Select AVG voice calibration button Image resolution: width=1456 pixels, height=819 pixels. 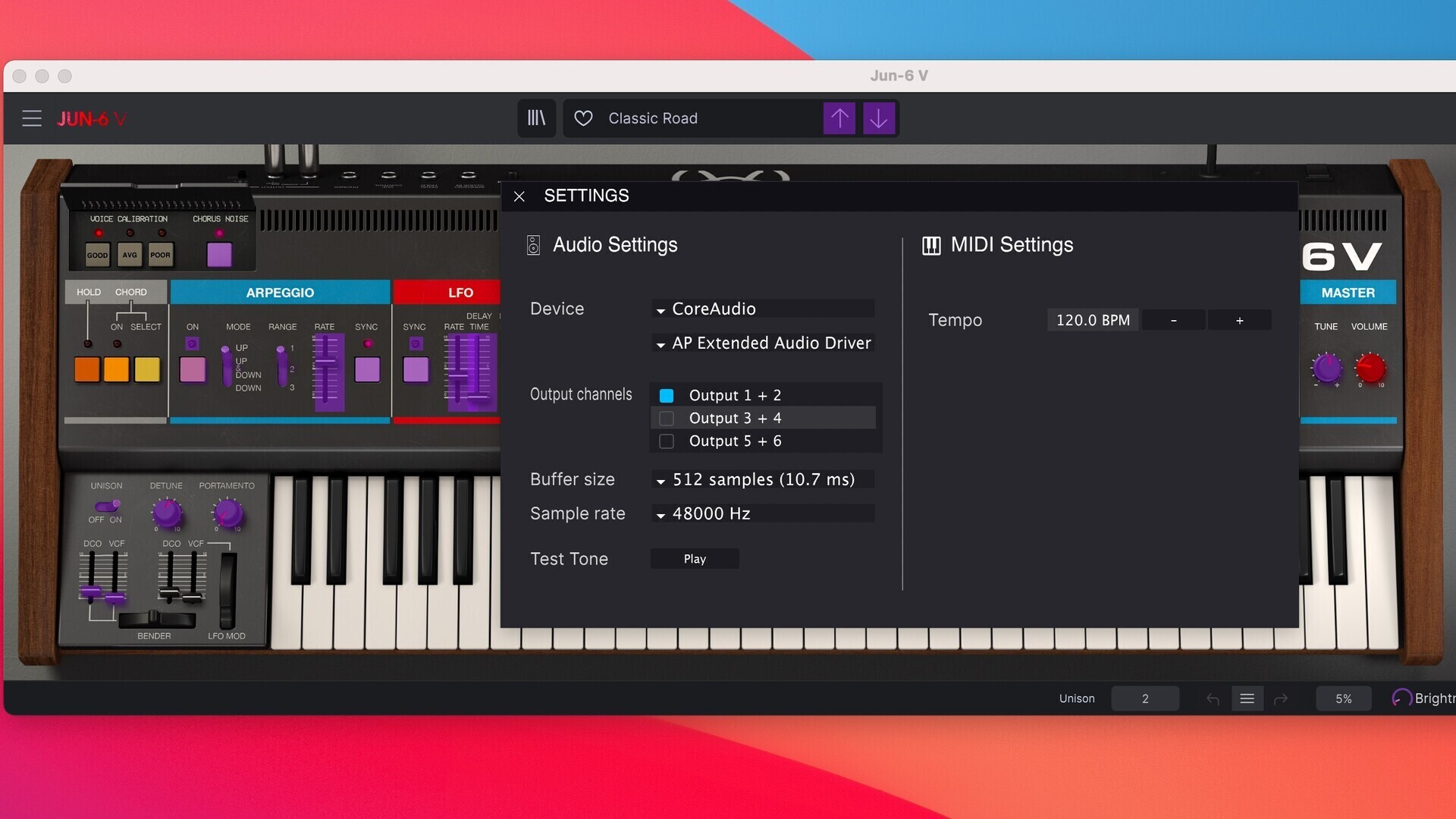[x=130, y=255]
